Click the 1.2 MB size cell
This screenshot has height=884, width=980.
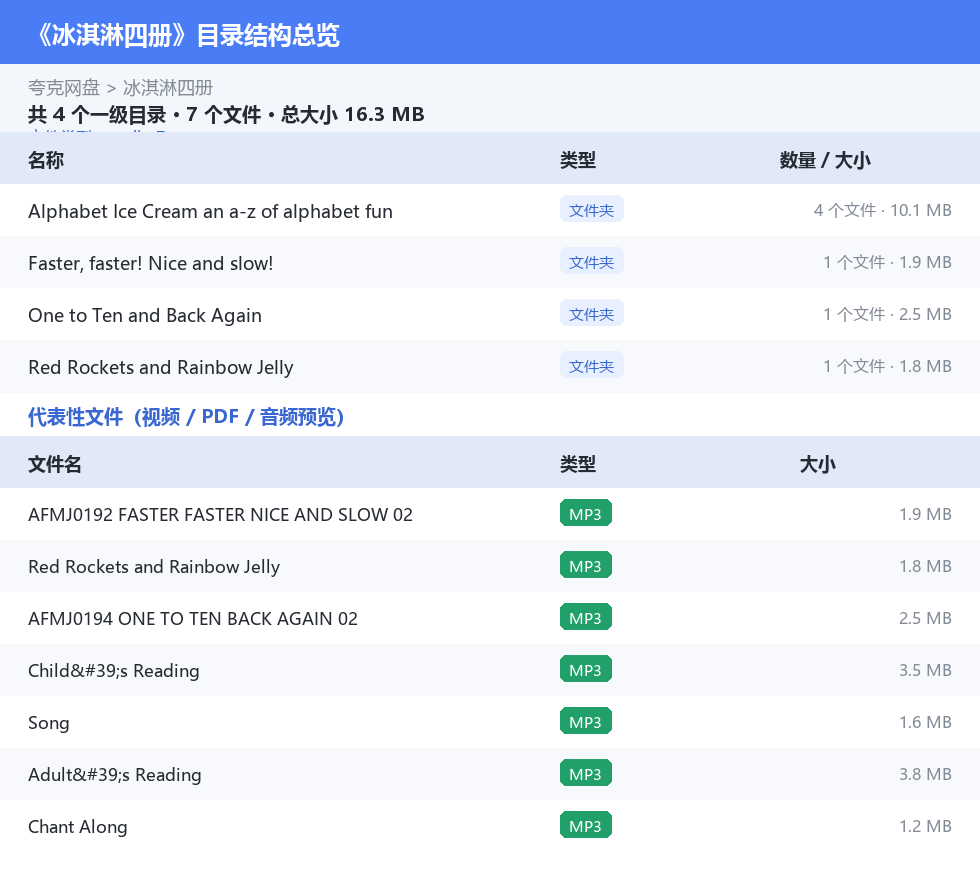(x=925, y=825)
